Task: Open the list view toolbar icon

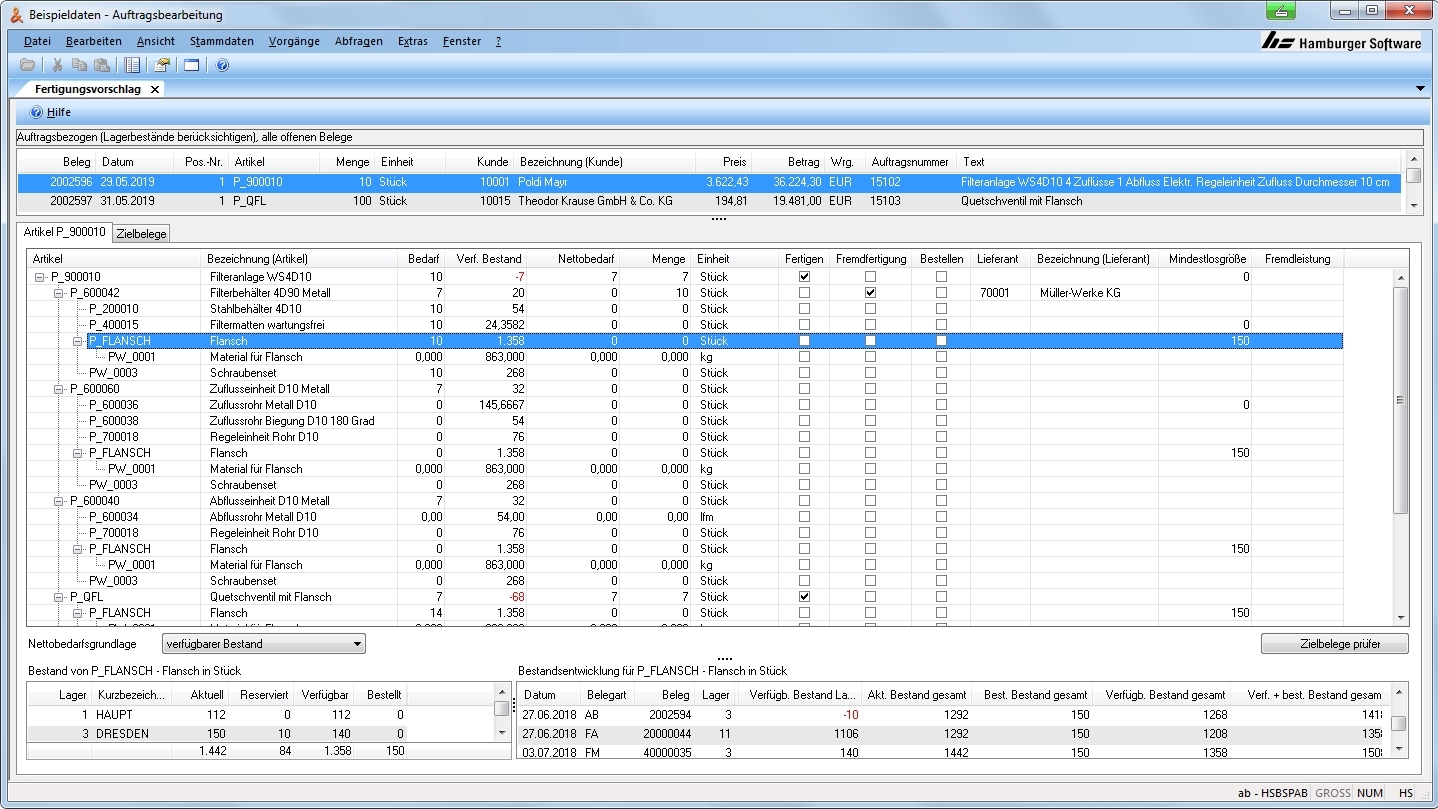Action: (132, 65)
